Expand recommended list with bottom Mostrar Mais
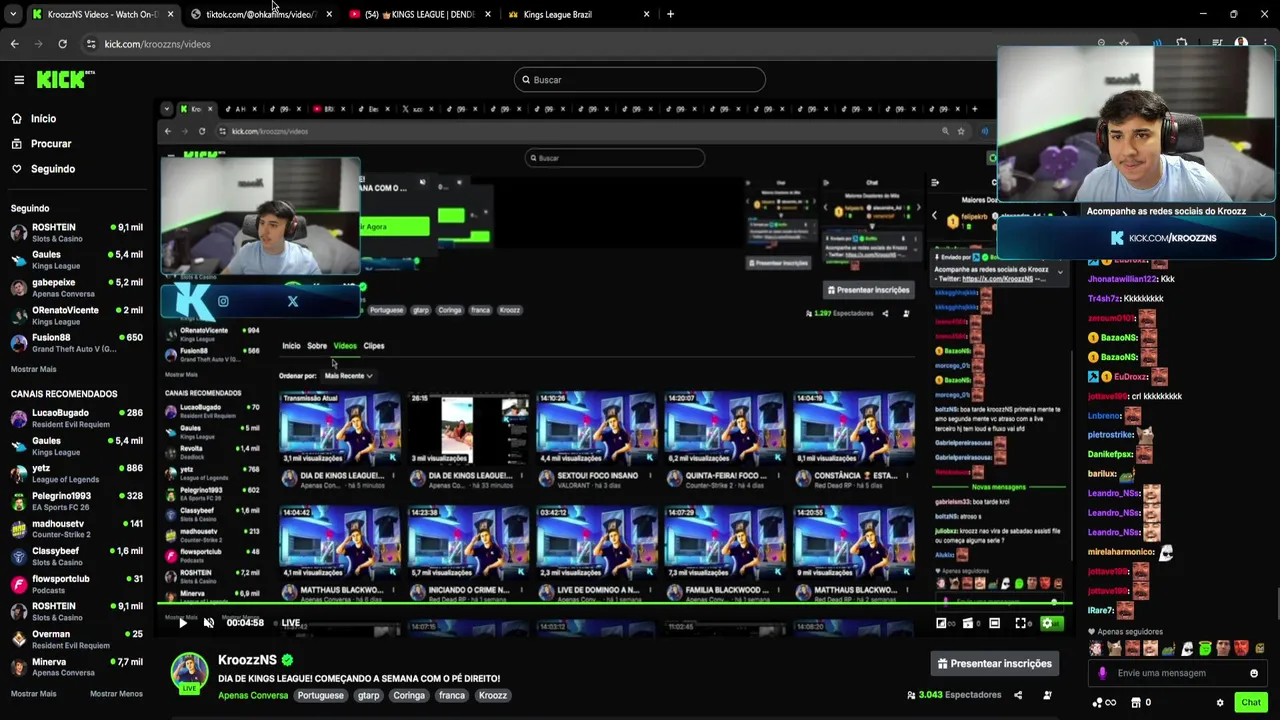Viewport: 1280px width, 720px height. (34, 693)
